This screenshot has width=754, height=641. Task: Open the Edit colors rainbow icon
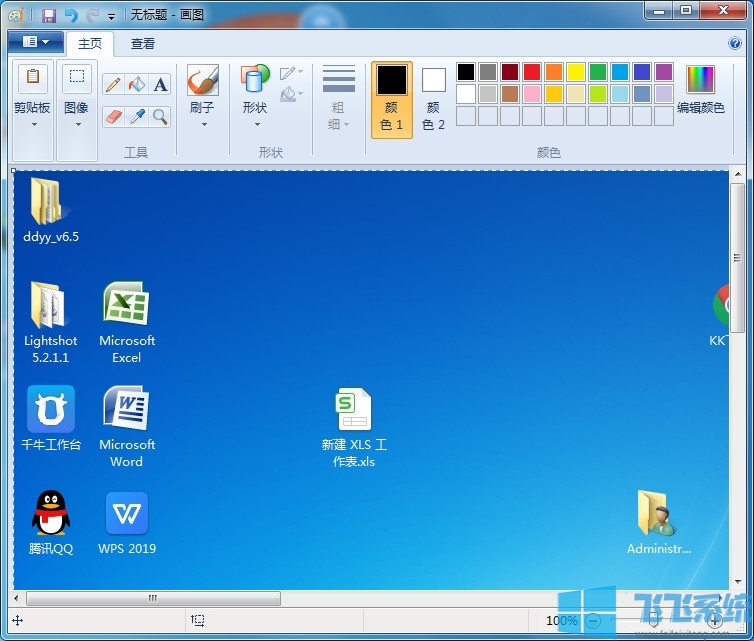pos(701,79)
